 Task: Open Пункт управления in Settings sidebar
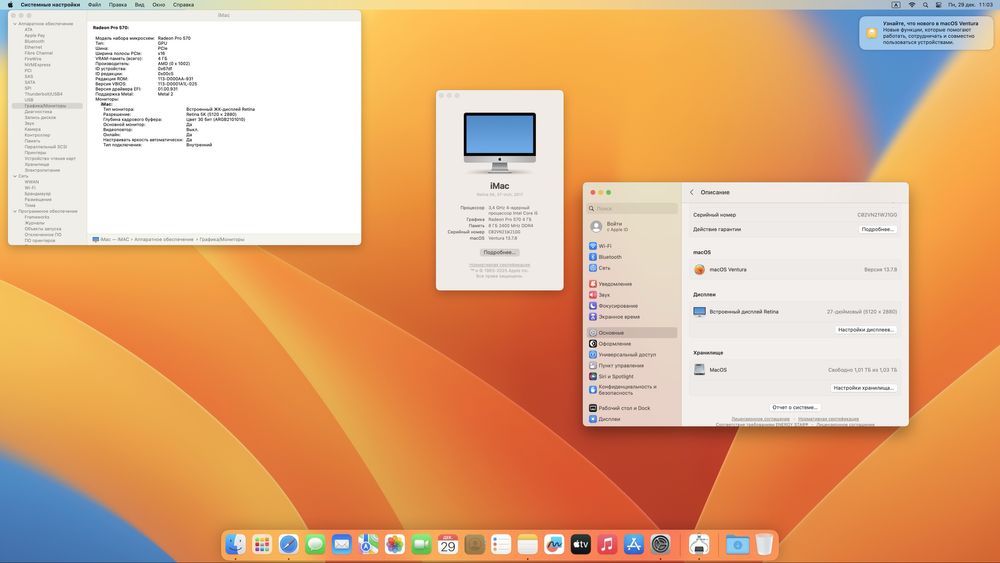pyautogui.click(x=632, y=365)
